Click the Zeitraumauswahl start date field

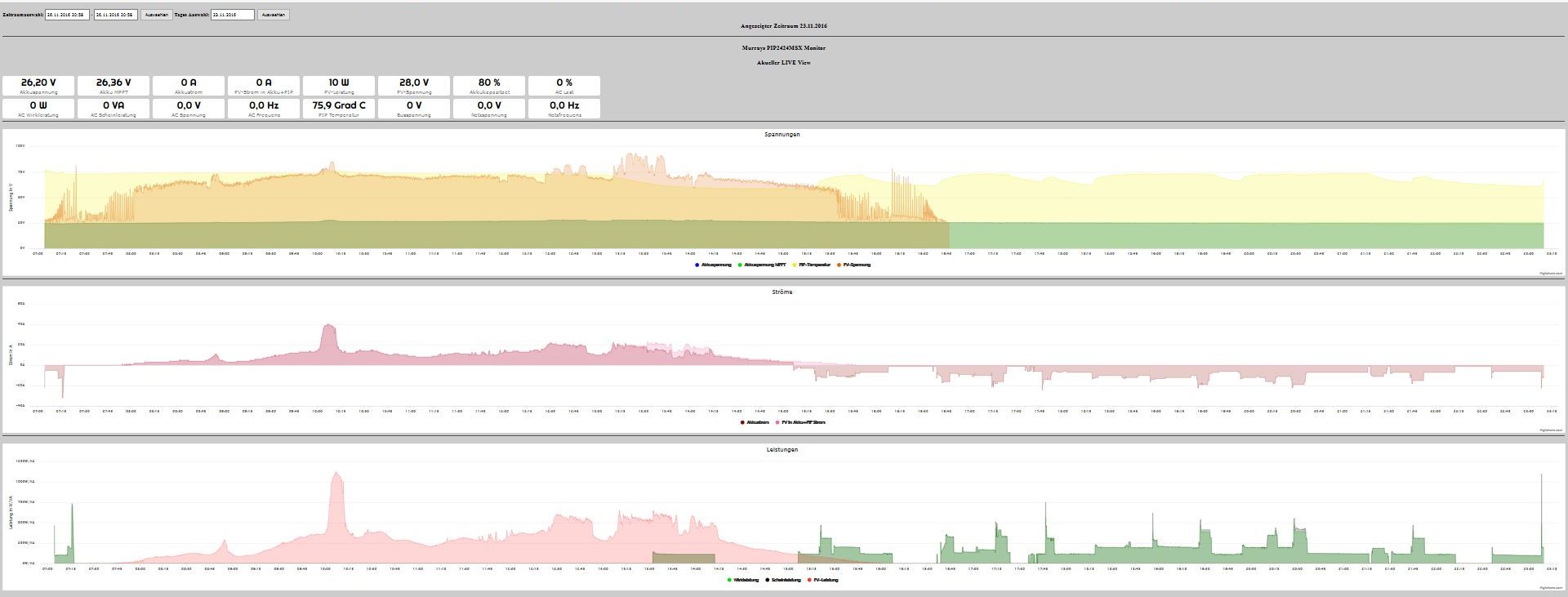tap(67, 15)
